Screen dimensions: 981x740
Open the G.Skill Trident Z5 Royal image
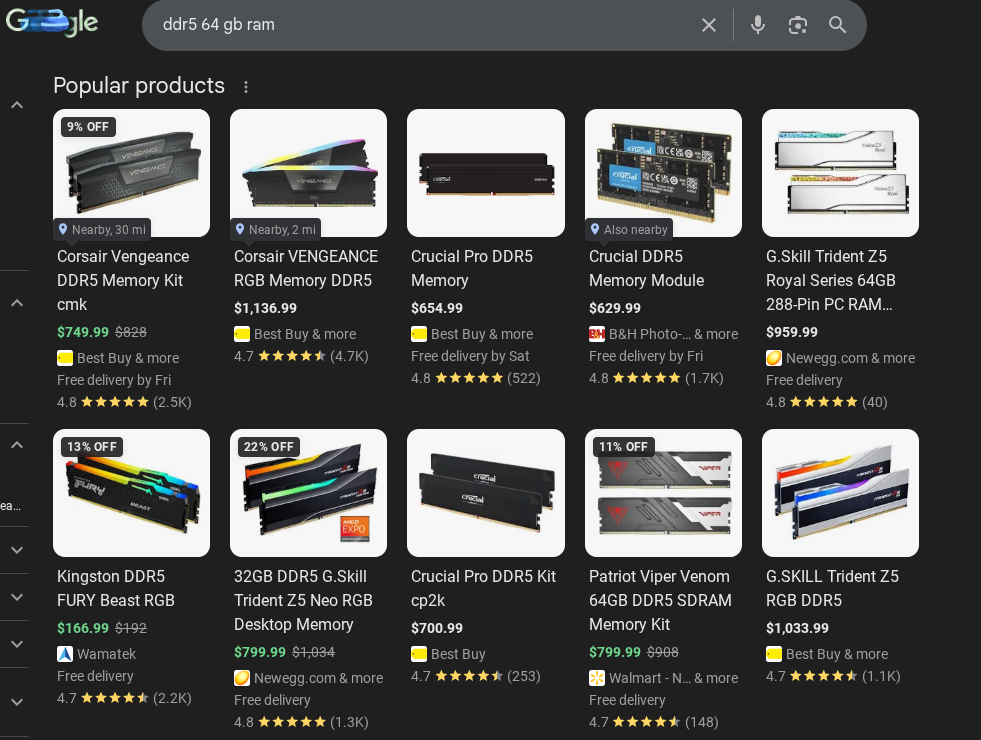pyautogui.click(x=840, y=173)
